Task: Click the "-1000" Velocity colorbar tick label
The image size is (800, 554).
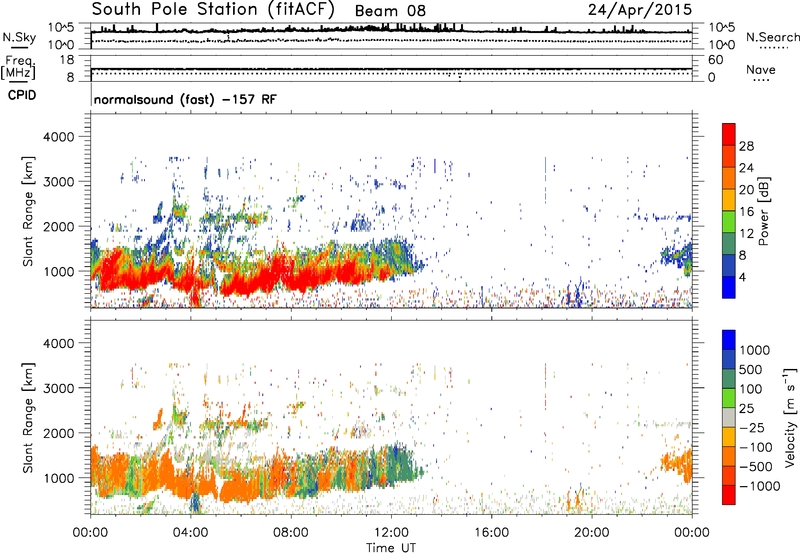Action: (x=760, y=486)
